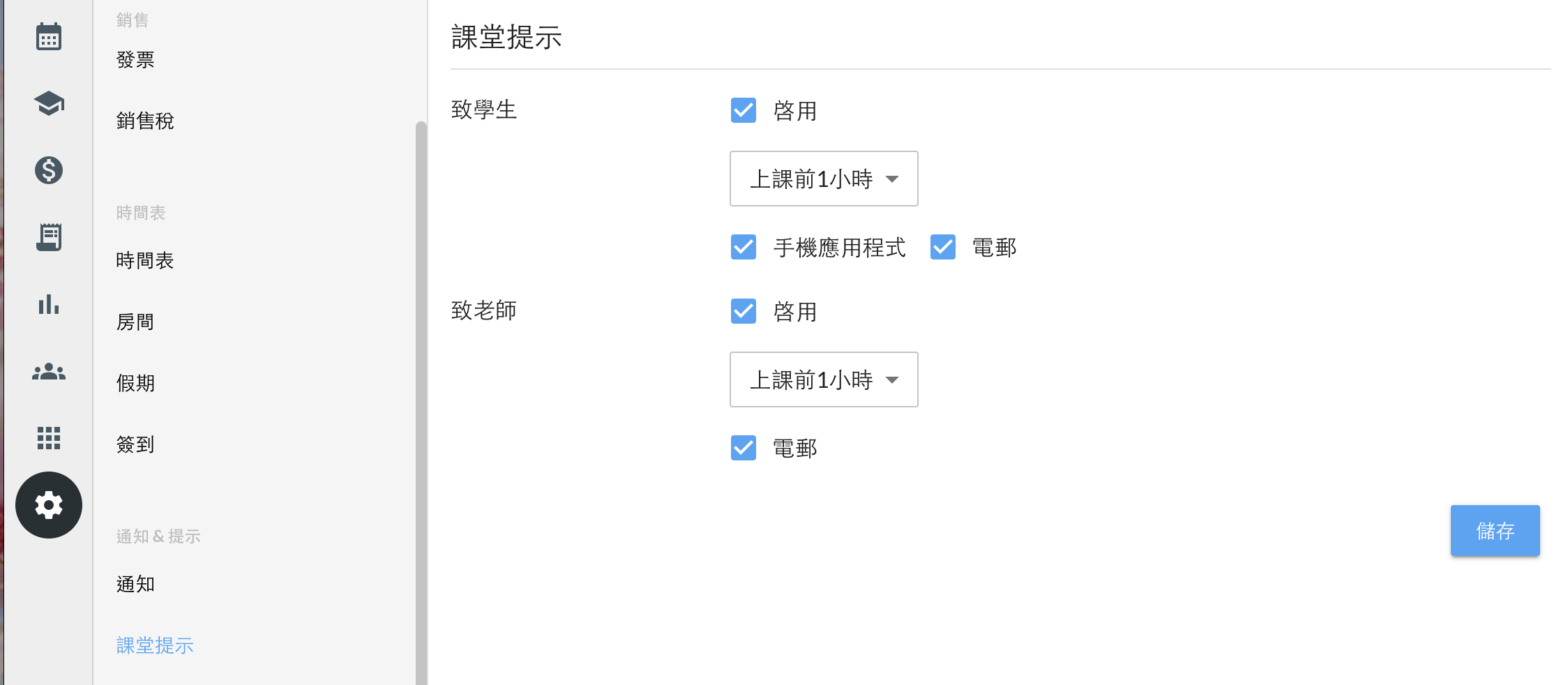
Task: Open teacher reminder time dropdown
Action: coord(824,379)
